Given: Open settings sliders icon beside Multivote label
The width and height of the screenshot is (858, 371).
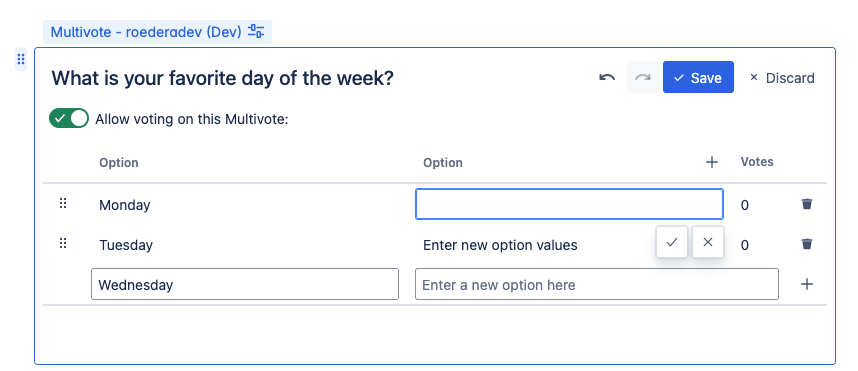Looking at the screenshot, I should (x=256, y=31).
